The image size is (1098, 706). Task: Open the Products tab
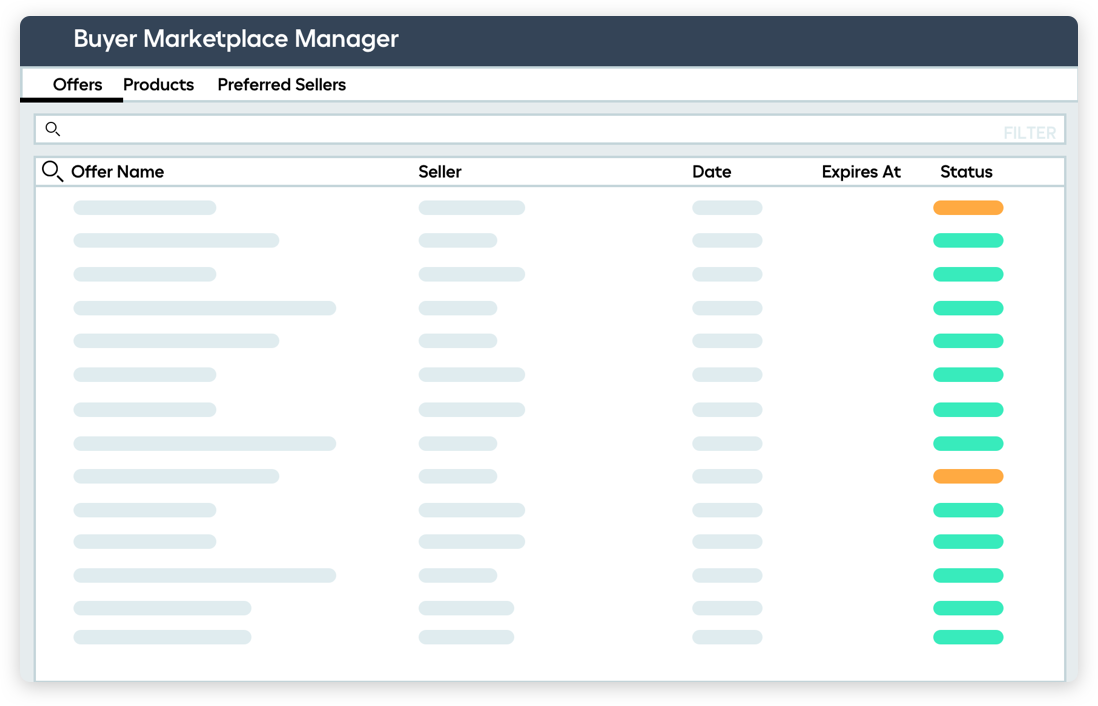coord(158,85)
